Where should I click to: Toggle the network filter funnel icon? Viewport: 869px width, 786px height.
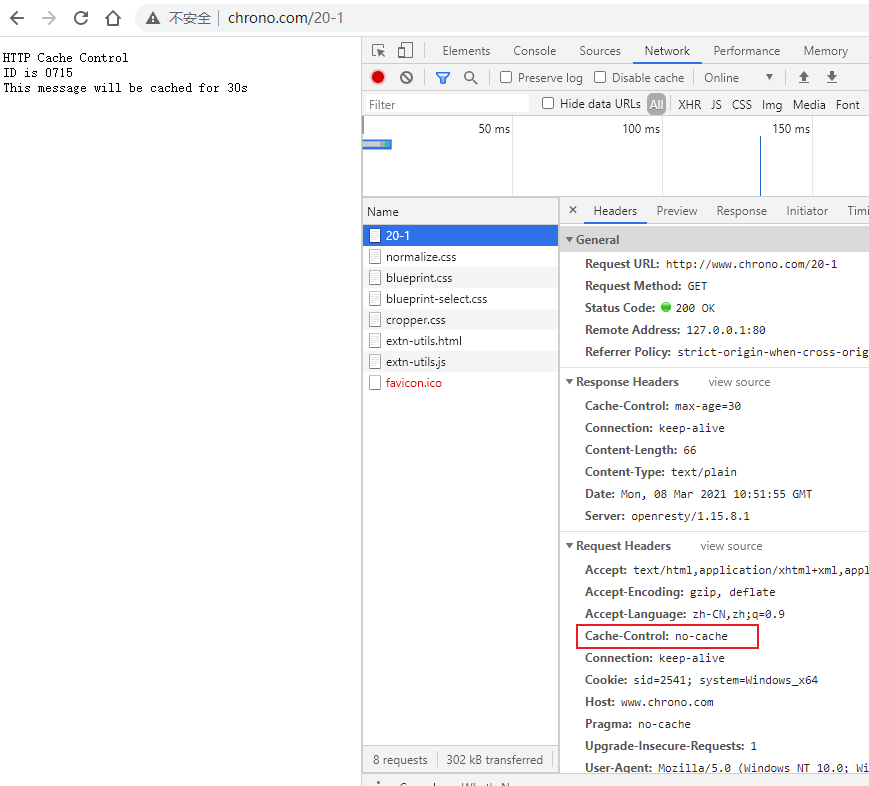[x=443, y=78]
